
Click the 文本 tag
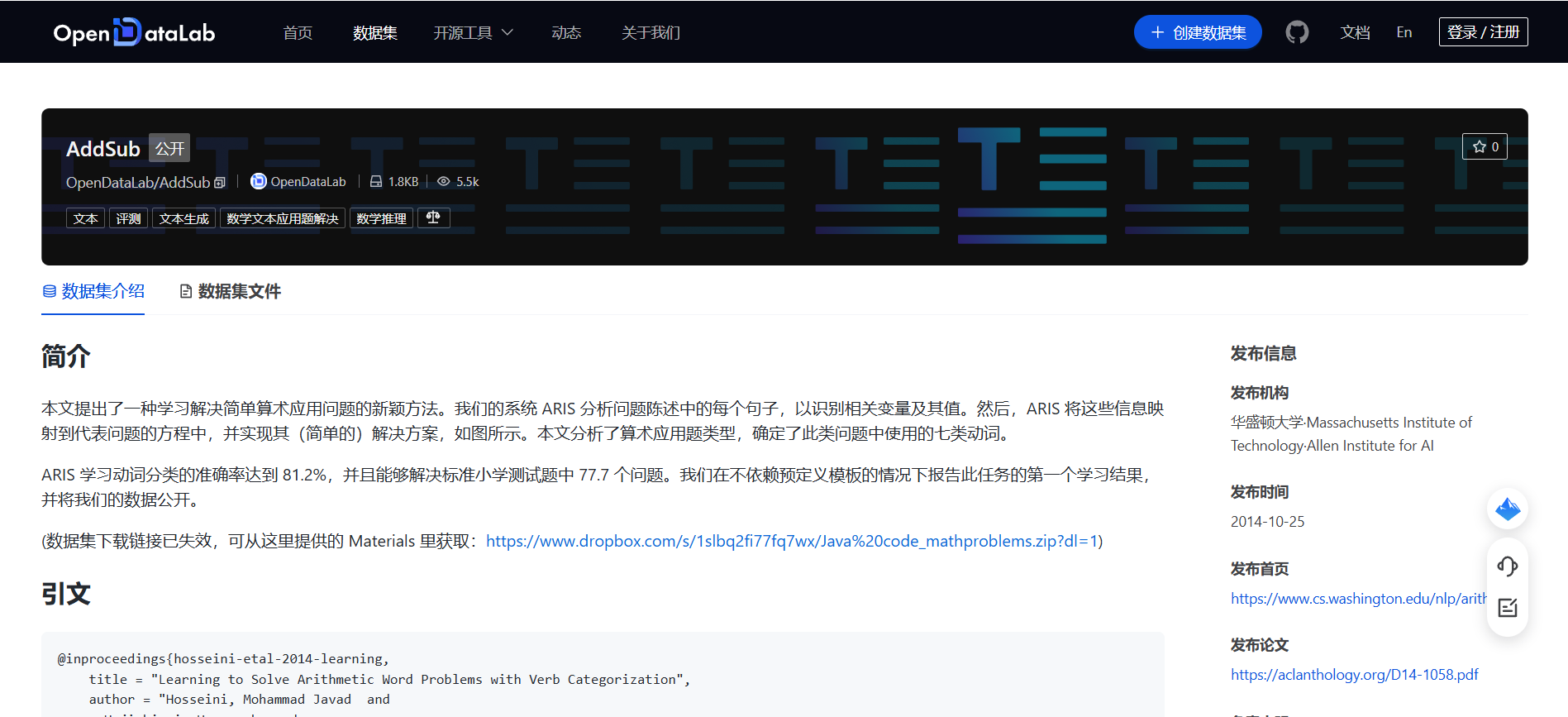(85, 218)
